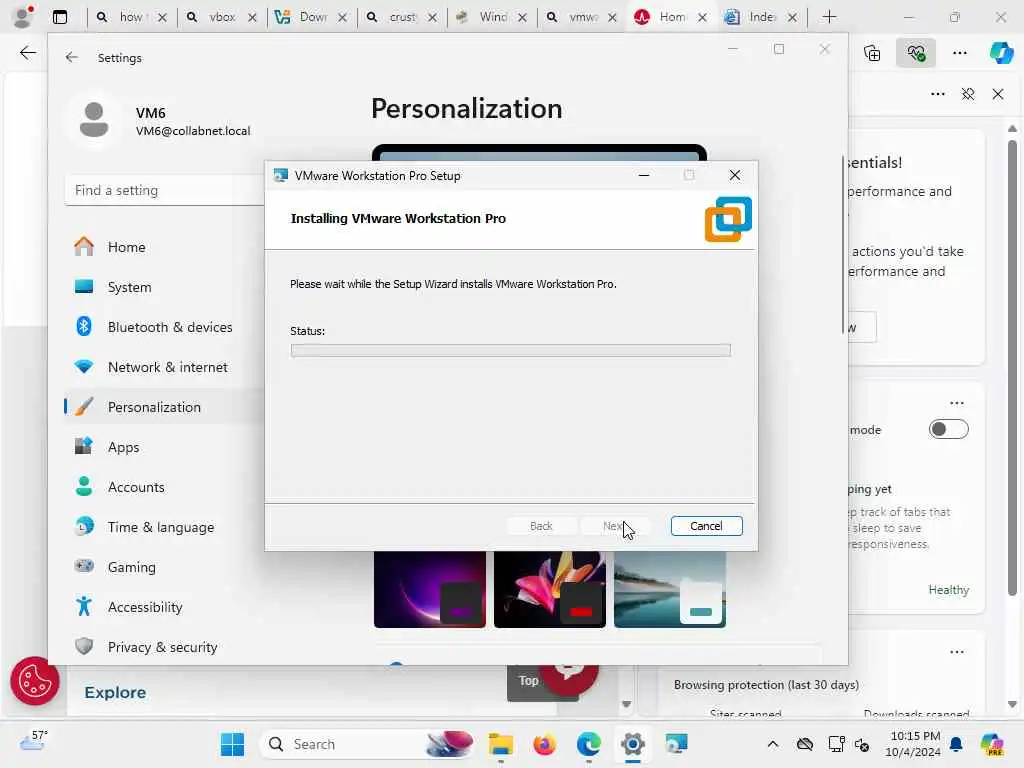
Task: Switch to the 'vbox' browser tab
Action: pos(222,17)
